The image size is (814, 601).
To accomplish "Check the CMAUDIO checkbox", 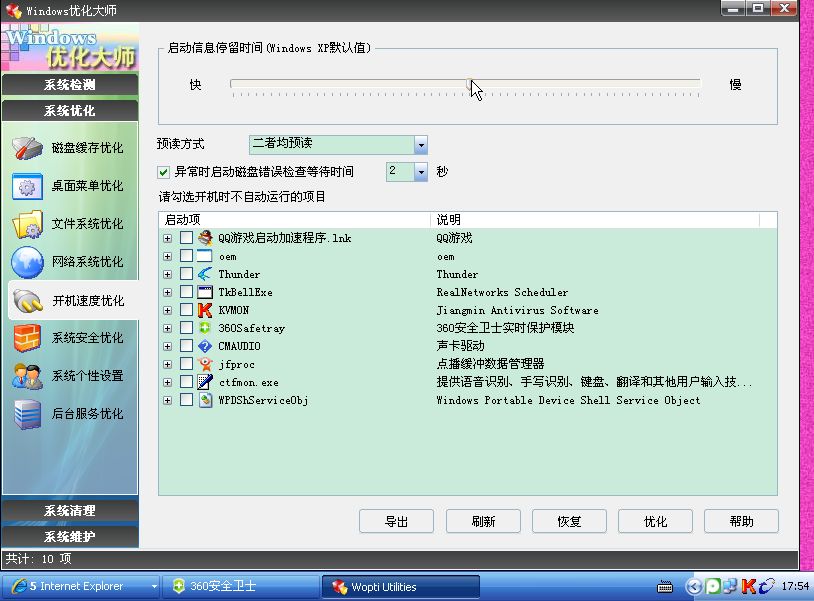I will tap(186, 346).
